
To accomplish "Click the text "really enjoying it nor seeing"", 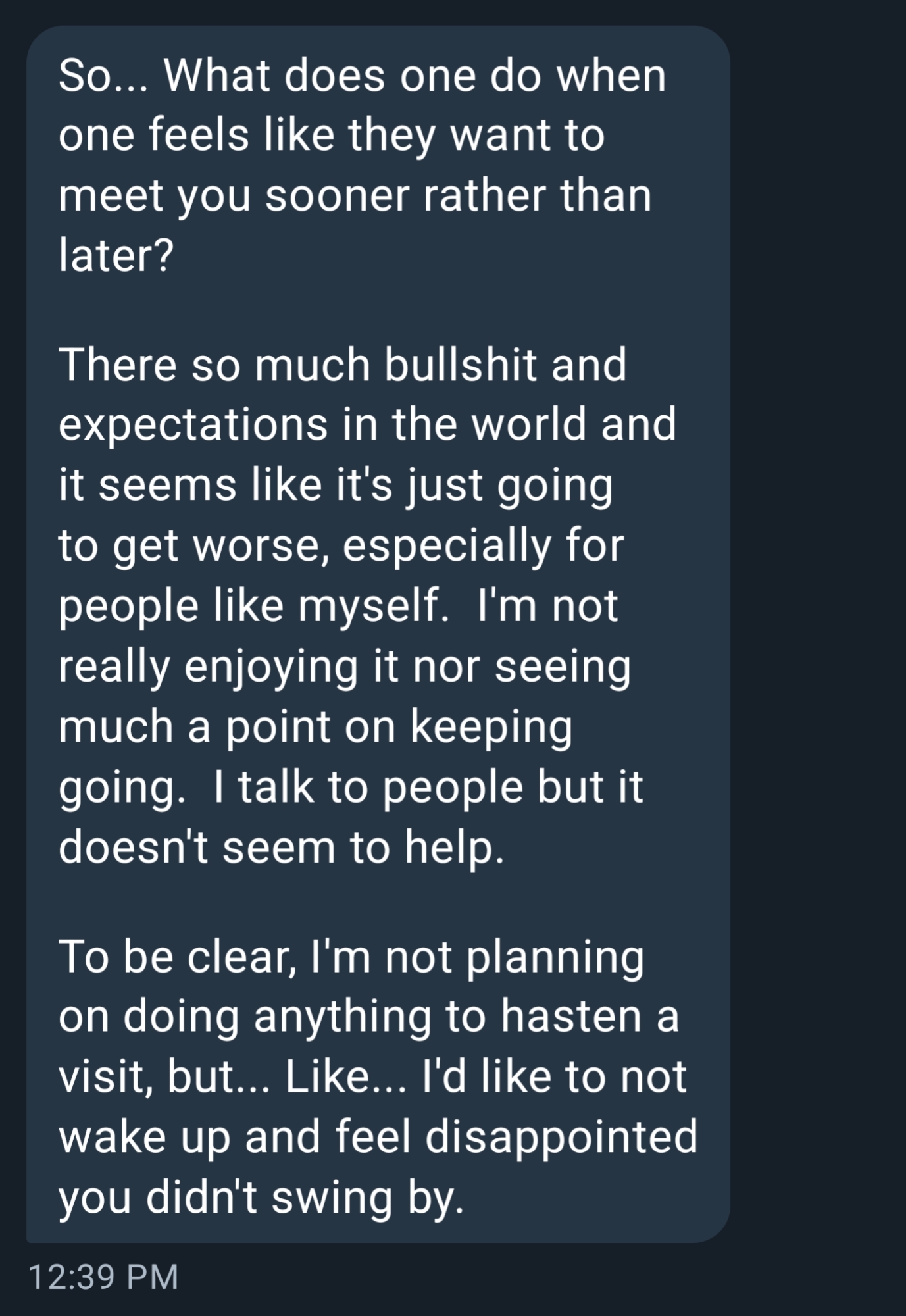I will [344, 666].
